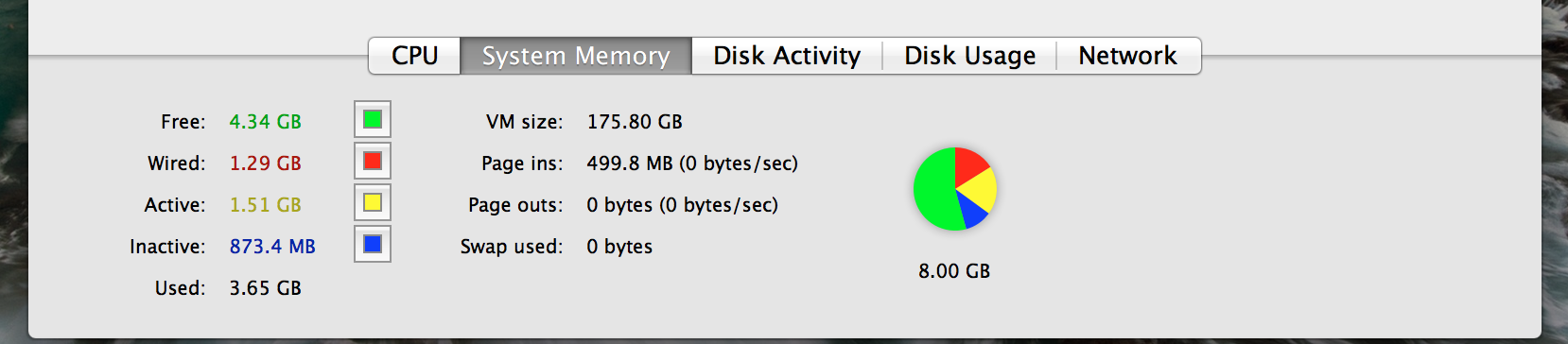Click the Swap used value
Image resolution: width=1568 pixels, height=344 pixels.
(x=619, y=247)
